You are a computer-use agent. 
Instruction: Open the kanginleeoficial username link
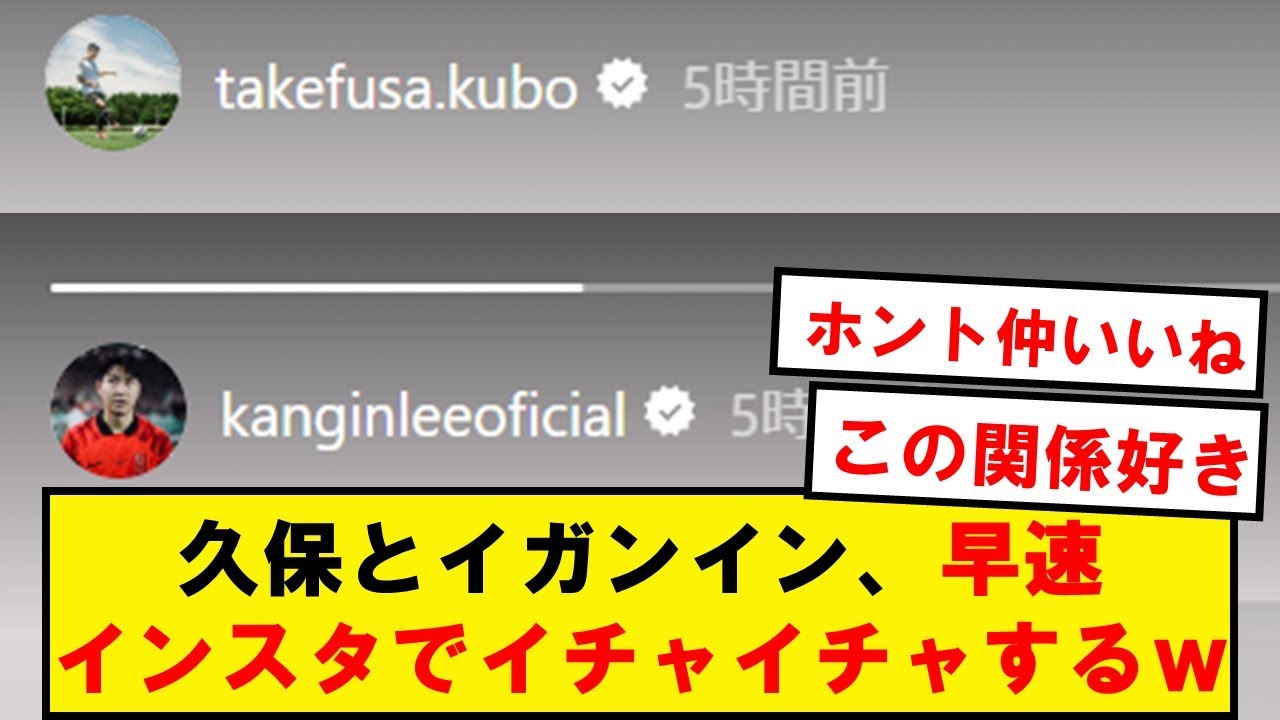tap(423, 415)
